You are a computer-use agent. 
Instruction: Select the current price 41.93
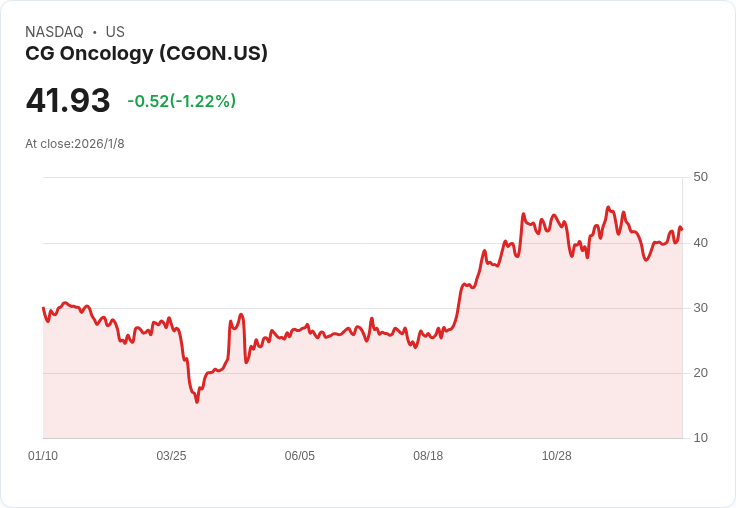tap(68, 100)
